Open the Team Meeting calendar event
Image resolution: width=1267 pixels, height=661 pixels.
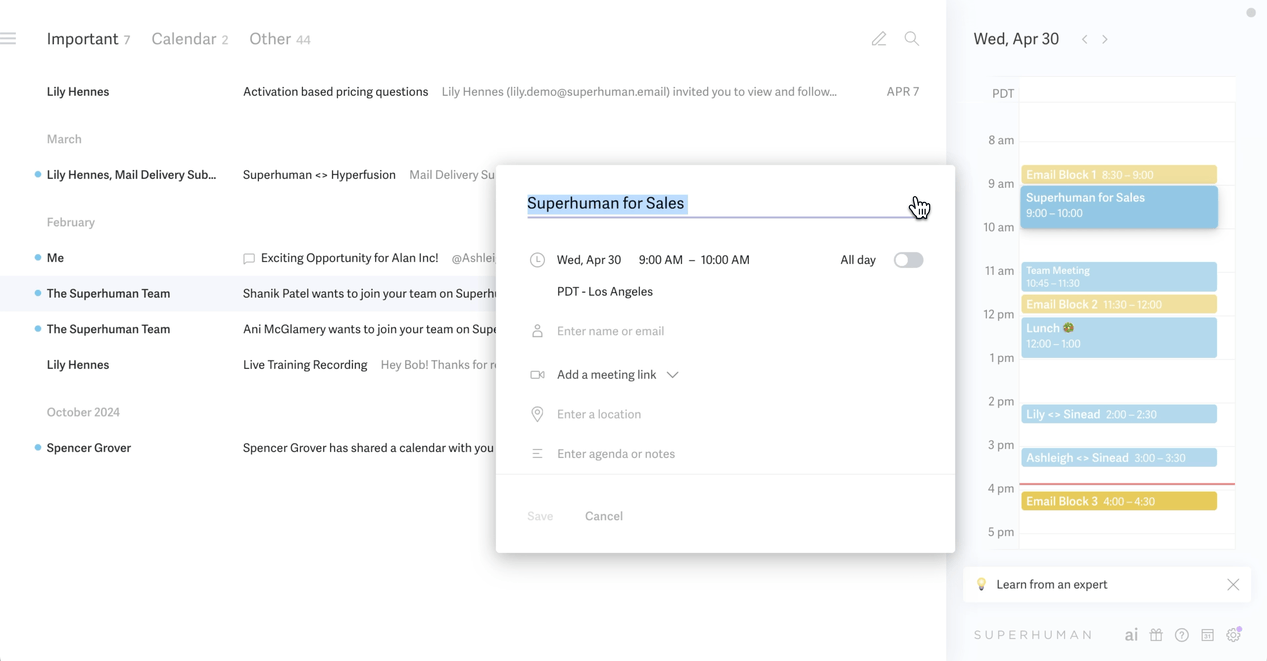coord(1119,277)
